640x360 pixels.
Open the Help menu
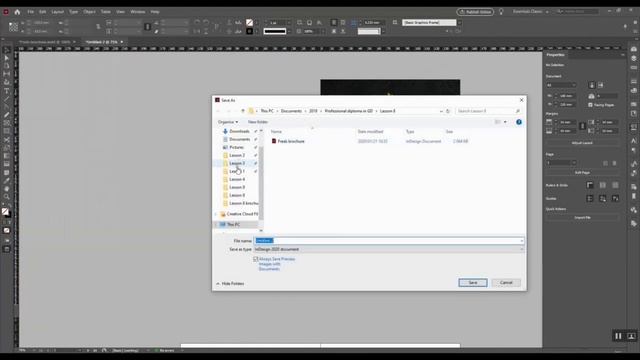click(x=155, y=12)
